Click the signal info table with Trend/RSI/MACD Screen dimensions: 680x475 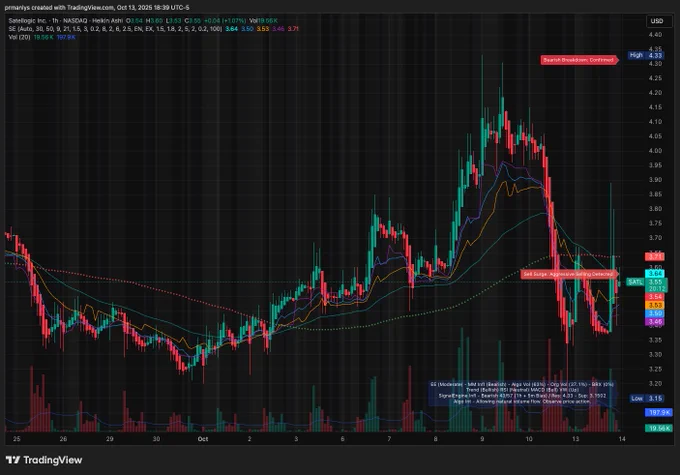(x=521, y=393)
